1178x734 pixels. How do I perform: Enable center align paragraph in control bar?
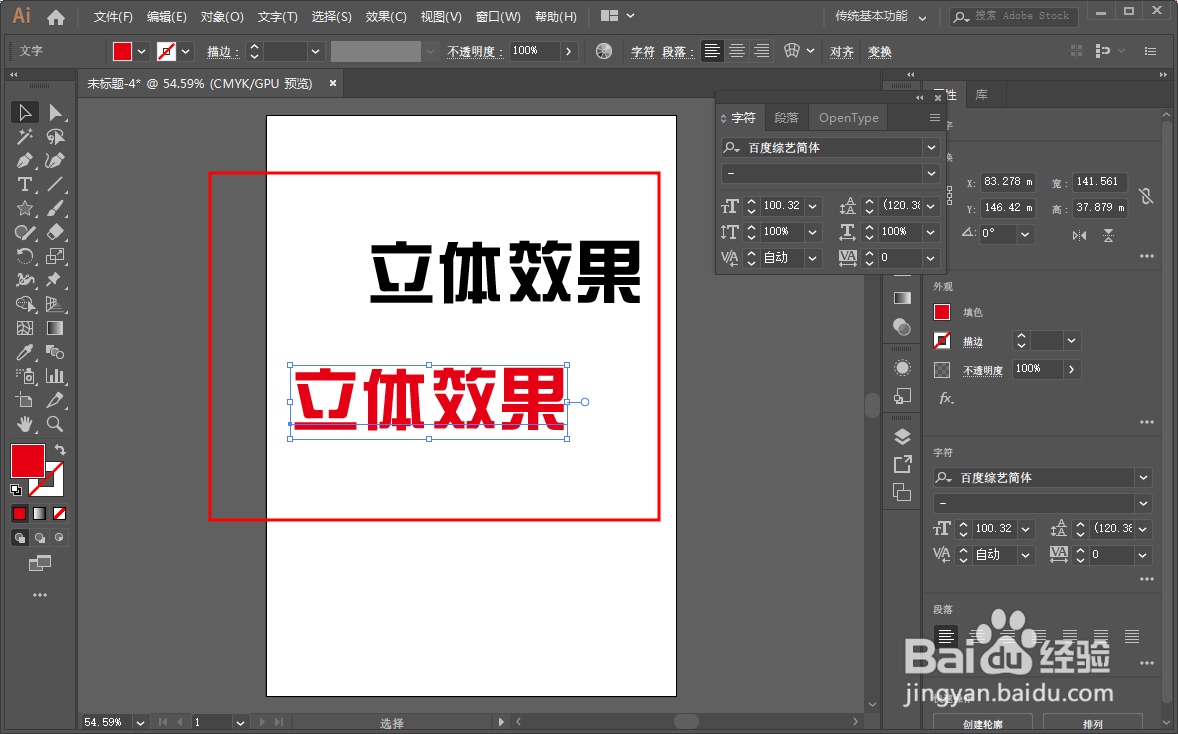click(737, 51)
